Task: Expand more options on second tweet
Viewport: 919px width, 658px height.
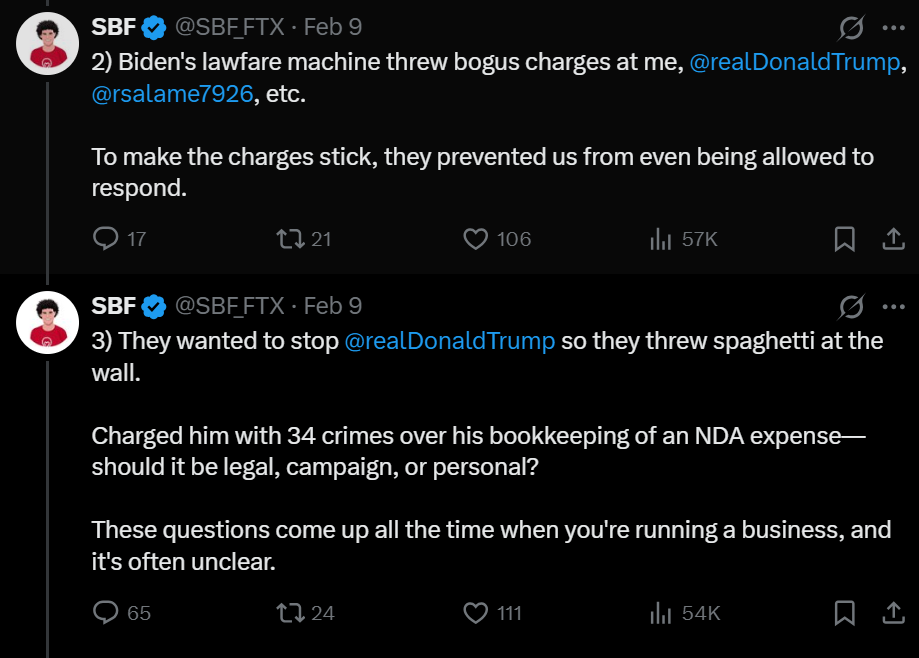Action: click(x=892, y=305)
